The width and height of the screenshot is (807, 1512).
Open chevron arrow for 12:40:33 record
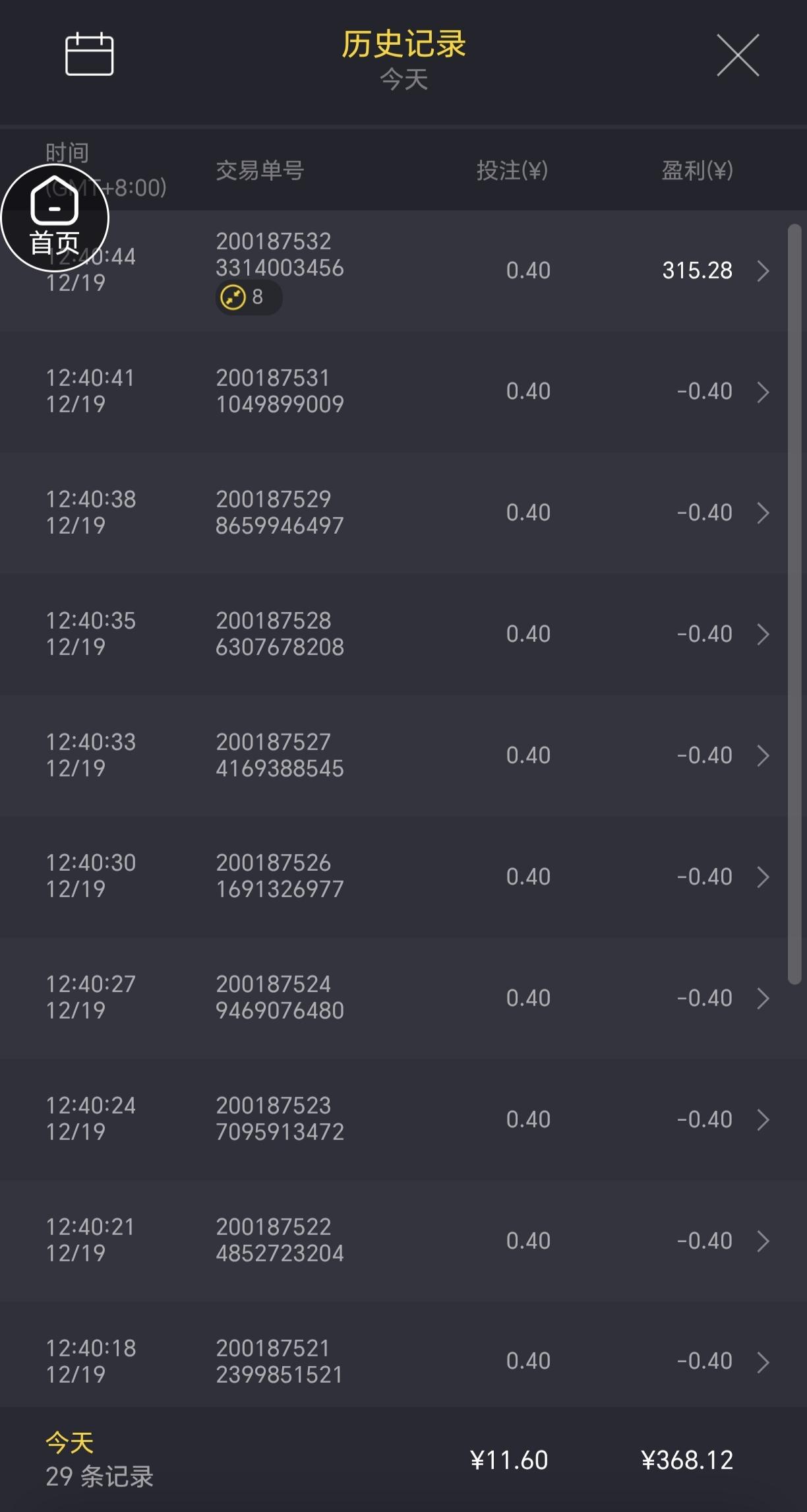point(763,755)
